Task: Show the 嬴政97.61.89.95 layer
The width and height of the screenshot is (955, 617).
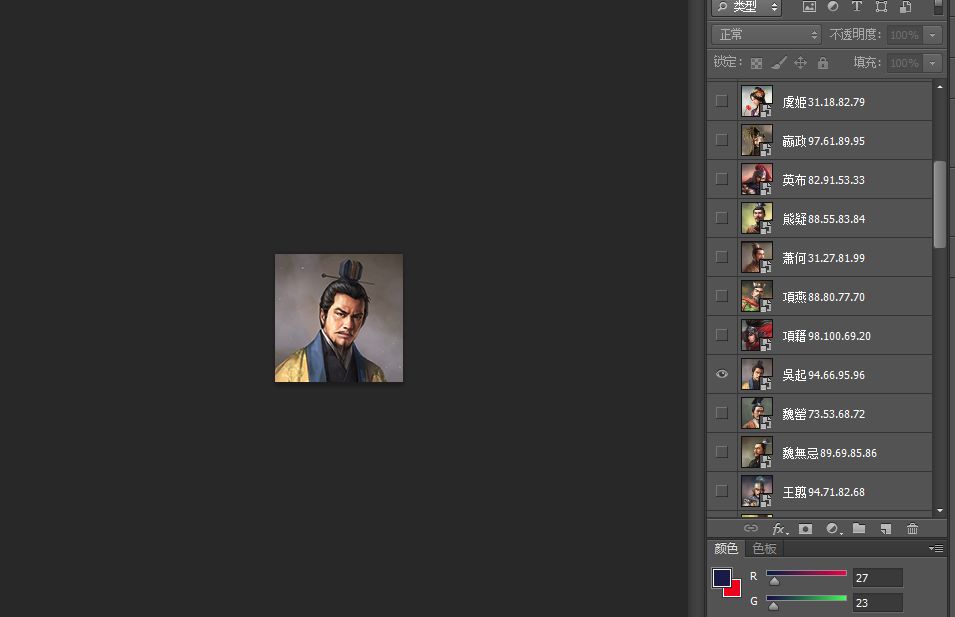Action: point(722,140)
